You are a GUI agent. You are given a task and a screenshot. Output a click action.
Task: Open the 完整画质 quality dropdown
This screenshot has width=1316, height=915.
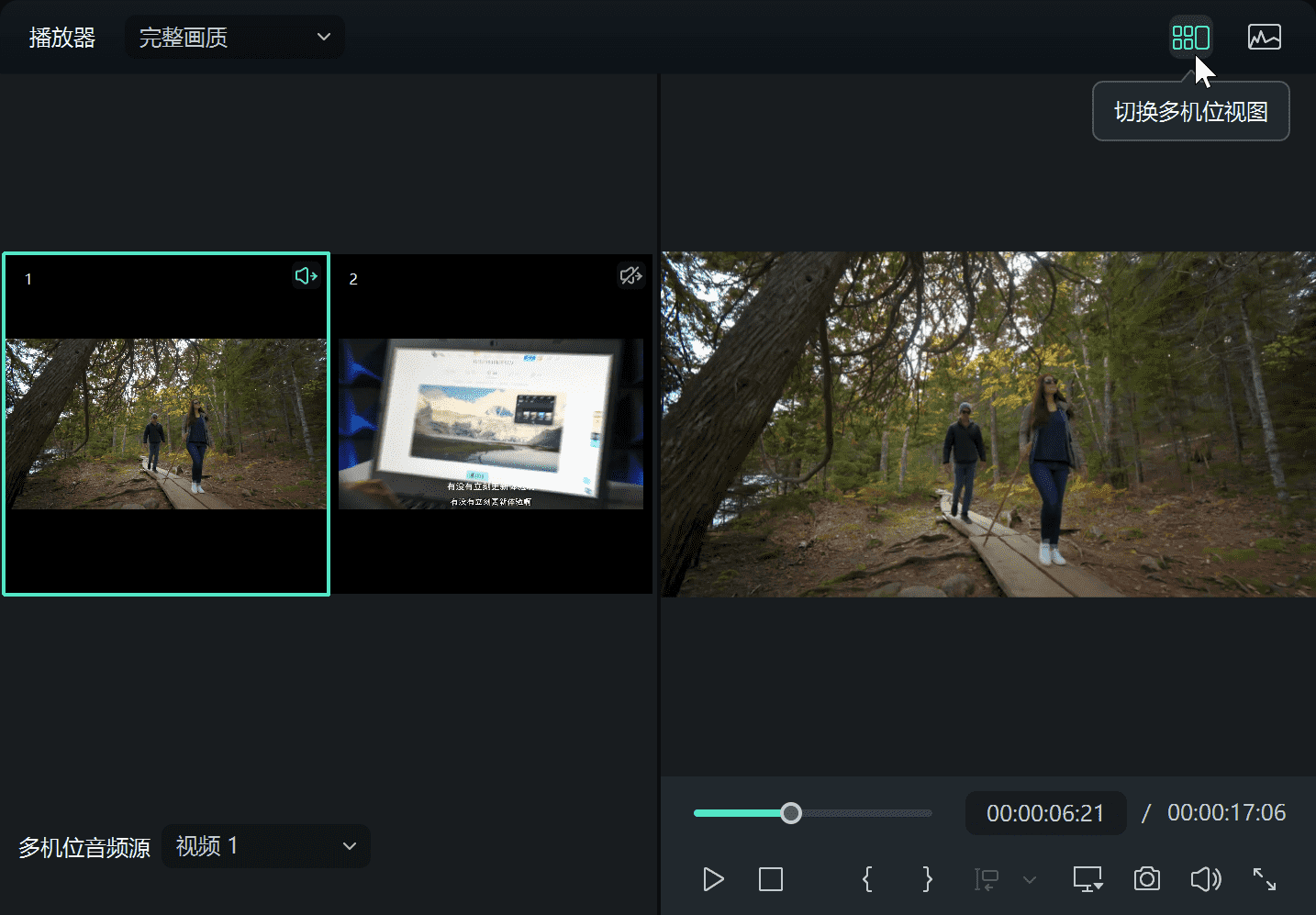coord(234,38)
